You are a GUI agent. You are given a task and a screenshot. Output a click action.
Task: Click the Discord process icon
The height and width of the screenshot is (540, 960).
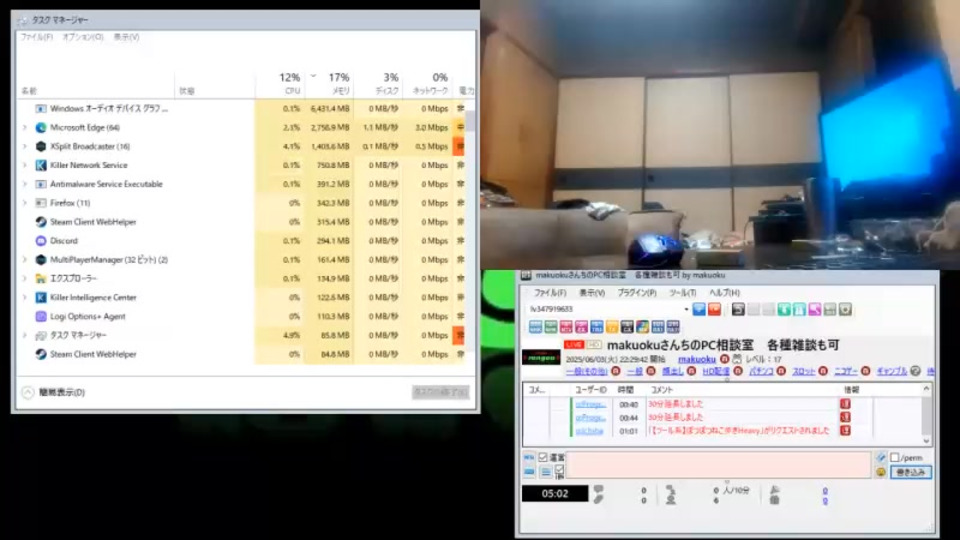[40, 241]
